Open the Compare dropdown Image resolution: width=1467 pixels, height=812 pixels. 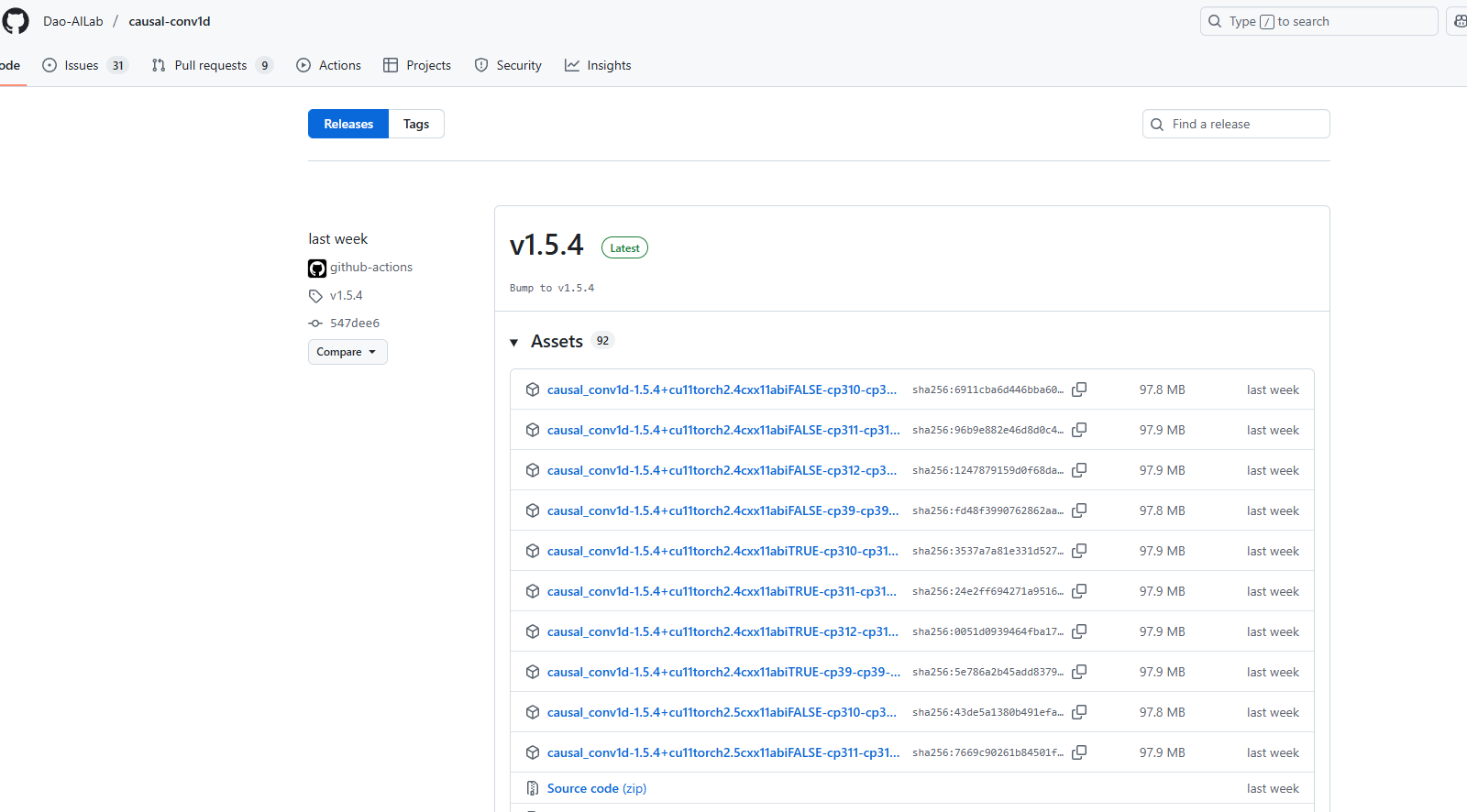[347, 352]
